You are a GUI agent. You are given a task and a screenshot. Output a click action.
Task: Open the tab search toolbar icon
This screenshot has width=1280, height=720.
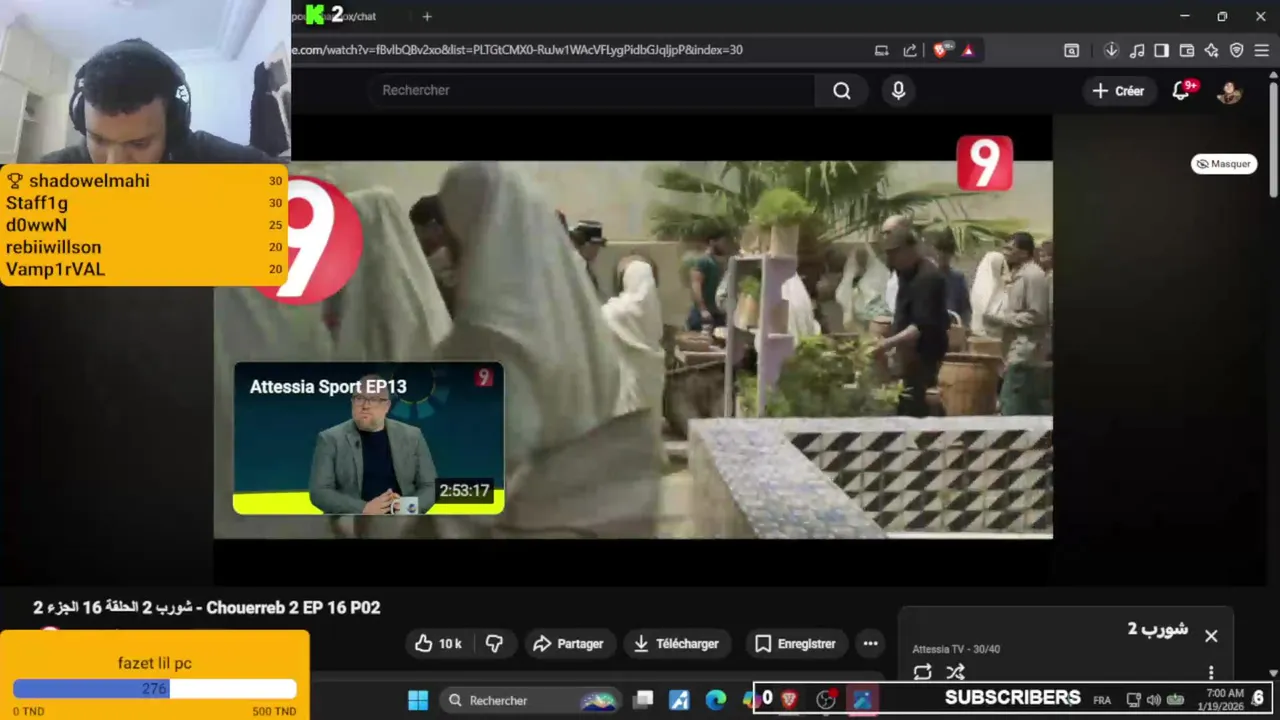point(1071,50)
